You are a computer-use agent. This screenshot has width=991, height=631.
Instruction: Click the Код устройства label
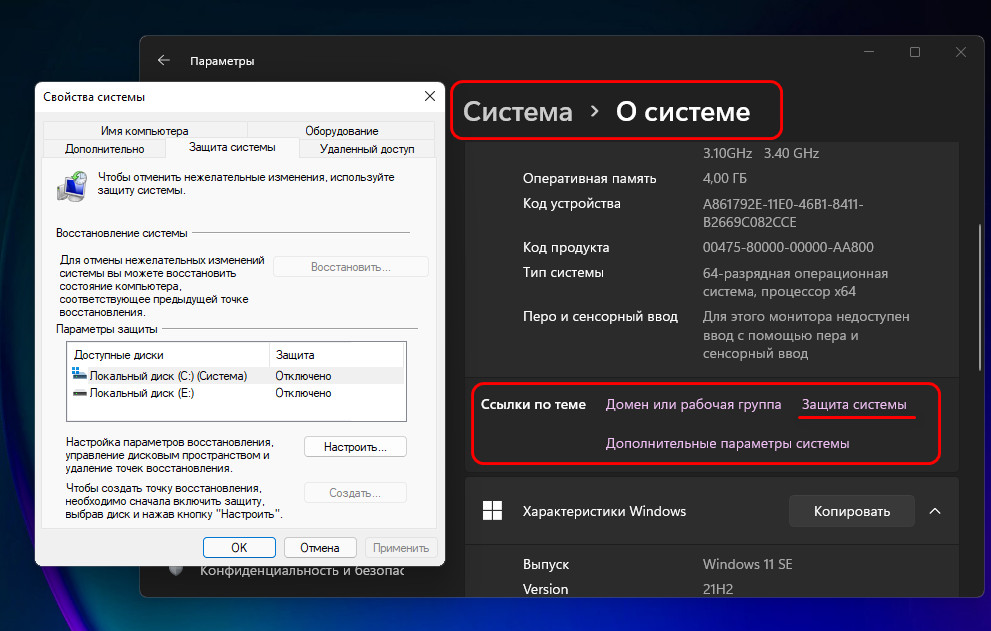(571, 204)
